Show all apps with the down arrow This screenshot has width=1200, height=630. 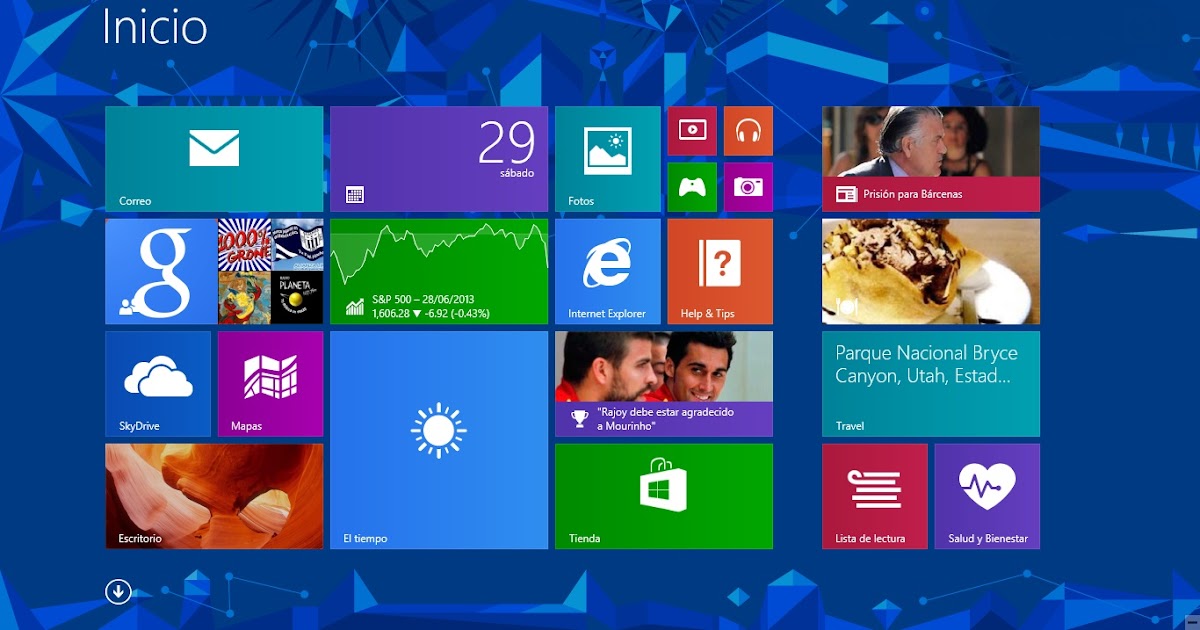118,591
